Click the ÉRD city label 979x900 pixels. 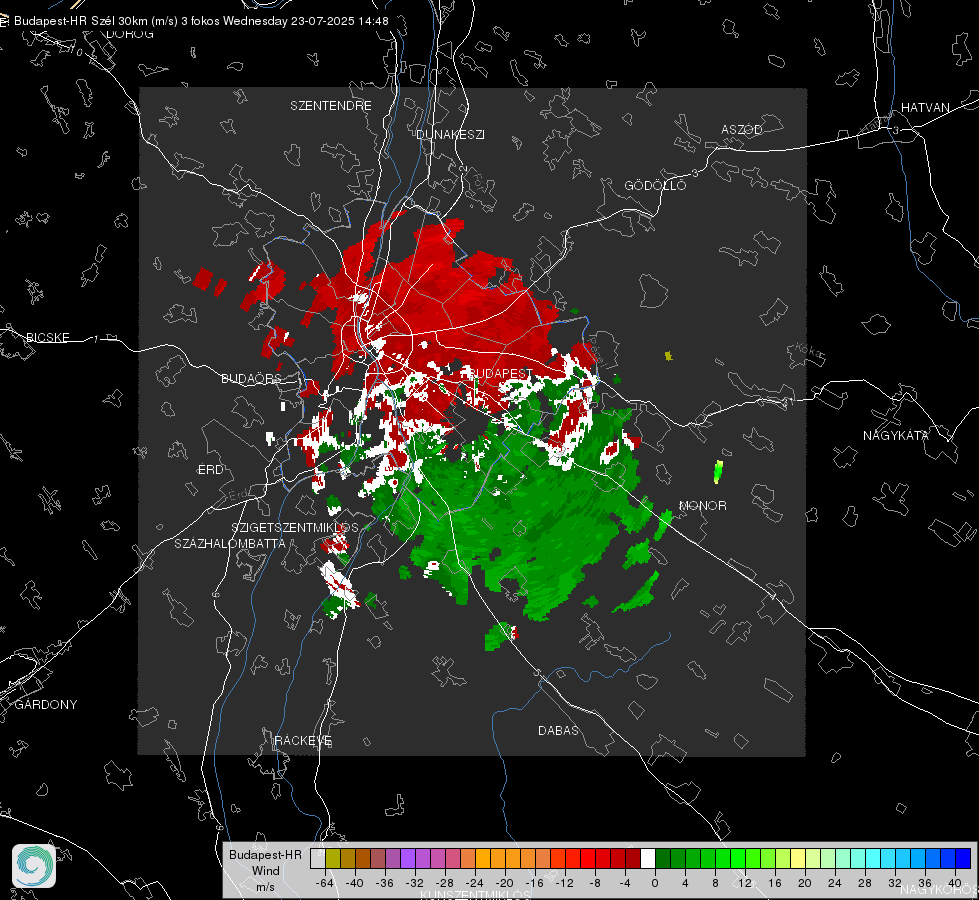(210, 470)
